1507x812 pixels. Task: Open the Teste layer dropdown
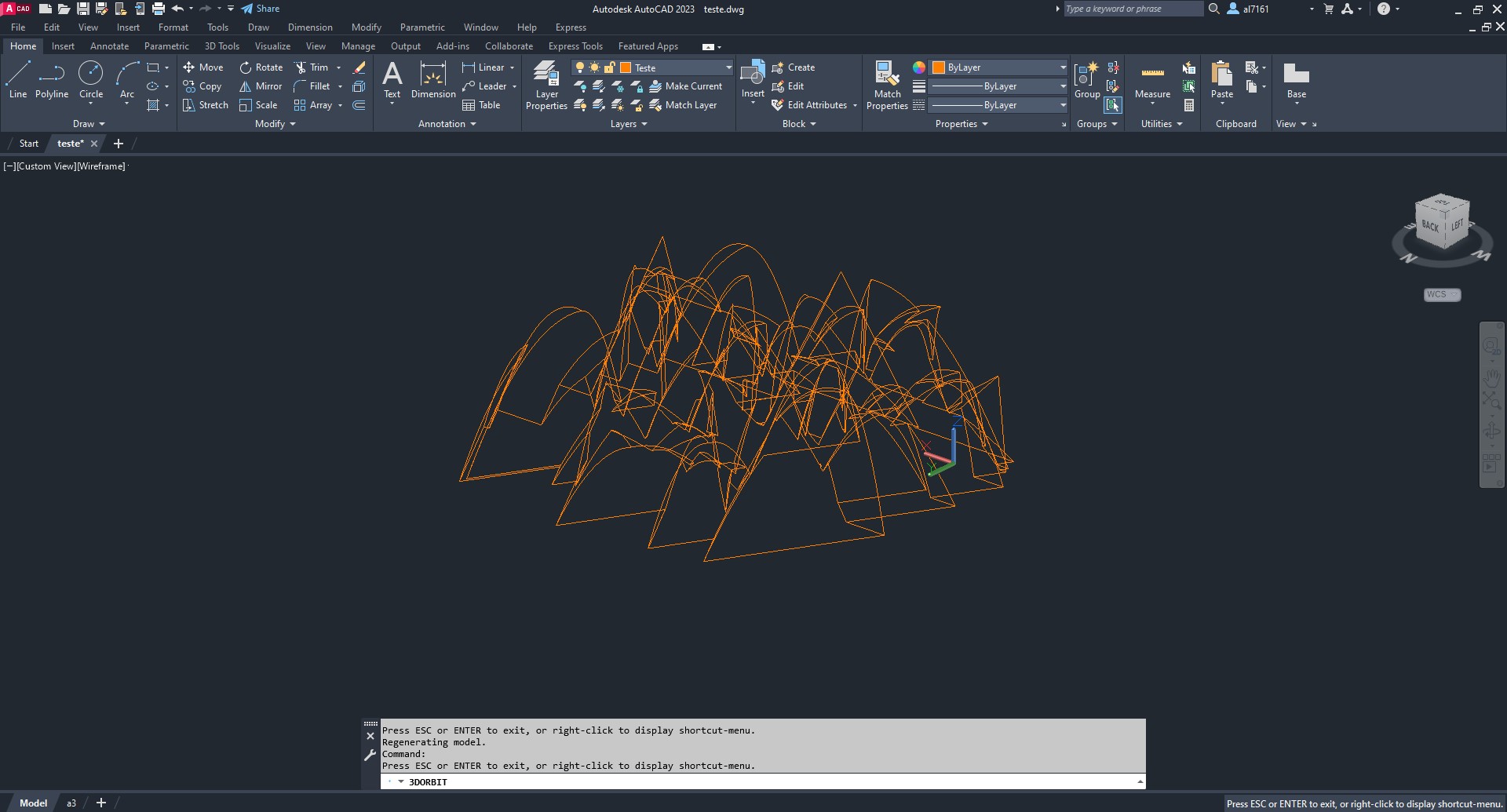(x=728, y=67)
